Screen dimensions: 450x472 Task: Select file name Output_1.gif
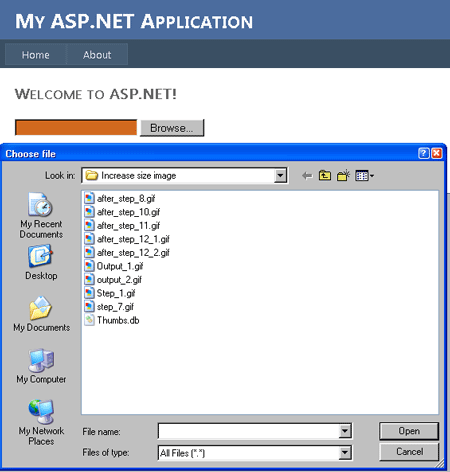pyautogui.click(x=120, y=266)
